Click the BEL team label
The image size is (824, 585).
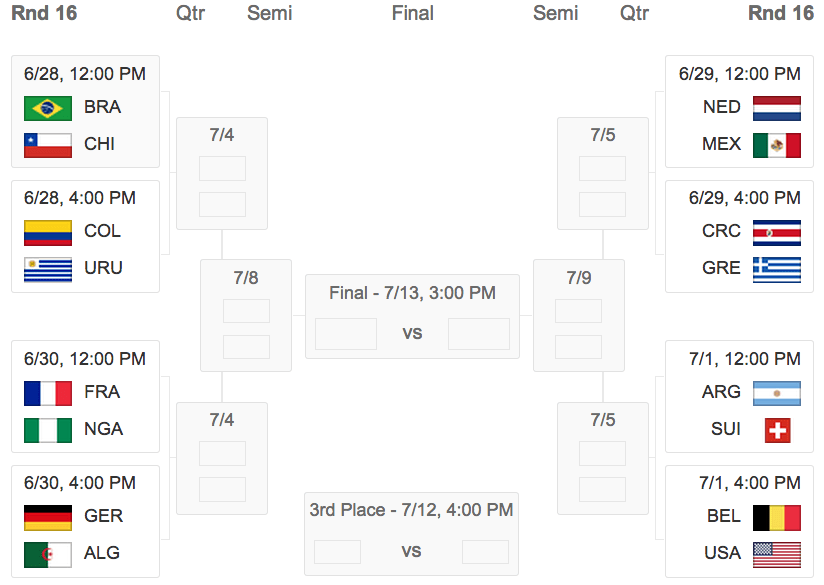tap(723, 517)
